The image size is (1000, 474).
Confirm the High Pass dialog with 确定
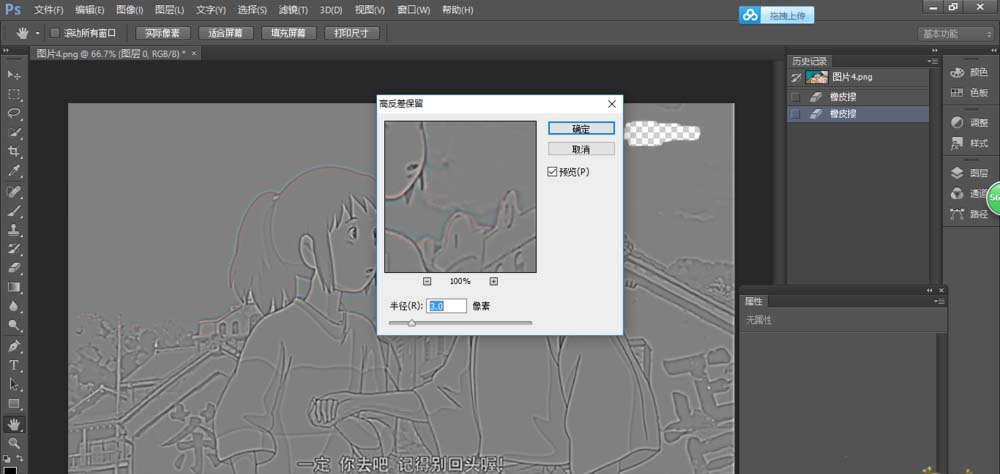[x=580, y=129]
